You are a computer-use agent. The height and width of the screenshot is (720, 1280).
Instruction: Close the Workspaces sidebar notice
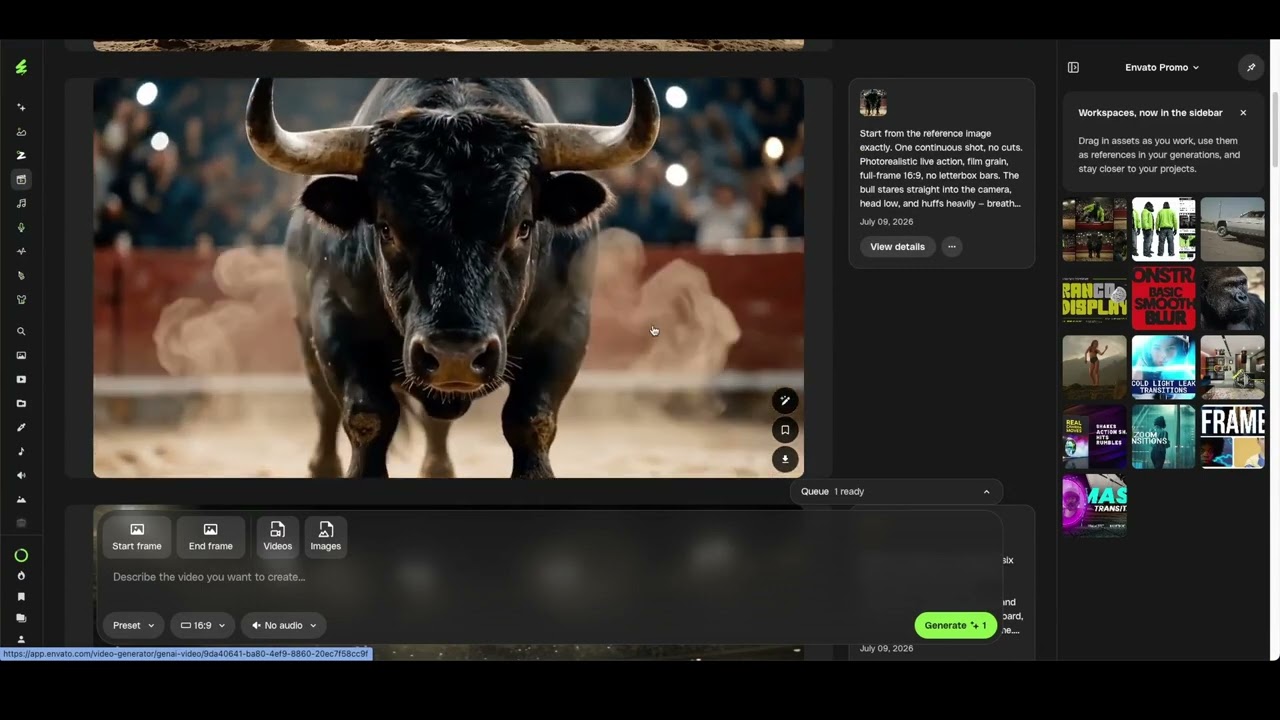pos(1243,113)
